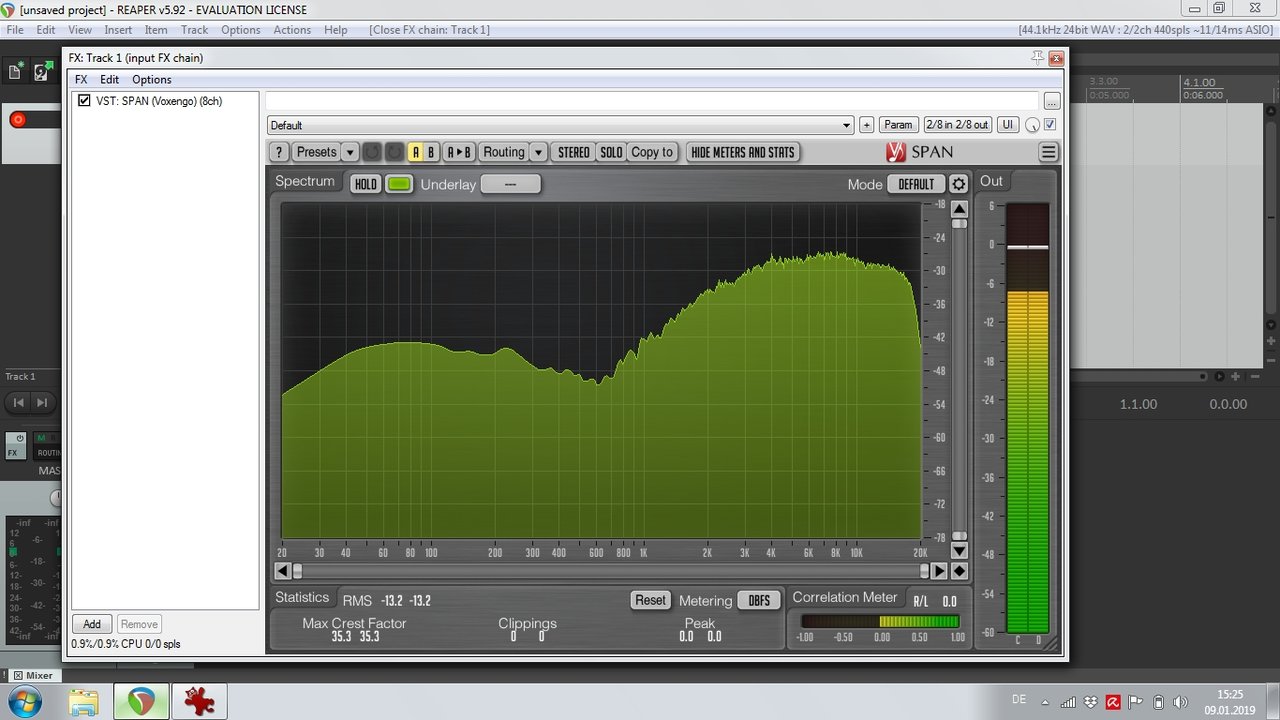Uncheck VST: SPAN (Voxengo) plugin checkbox

pos(84,101)
